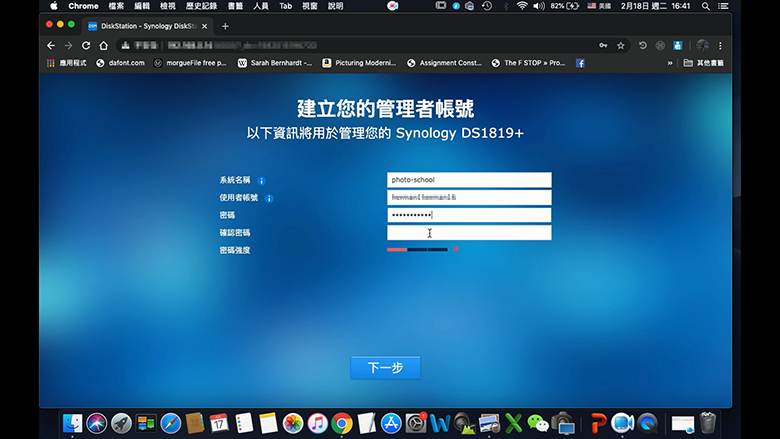
Task: Click the info icon beside 使用者帳號
Action: click(269, 198)
